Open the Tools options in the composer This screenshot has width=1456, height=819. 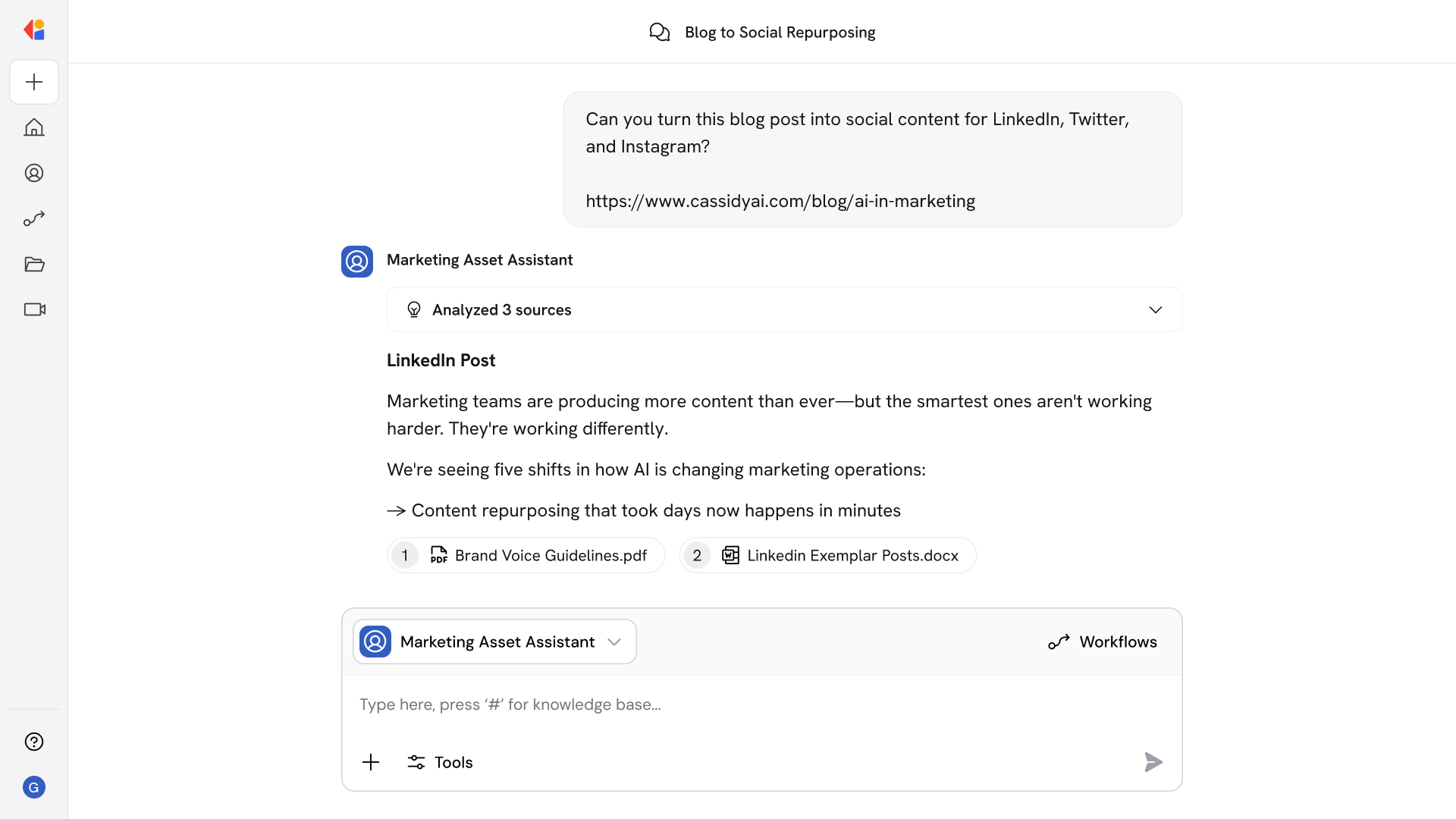click(x=439, y=762)
